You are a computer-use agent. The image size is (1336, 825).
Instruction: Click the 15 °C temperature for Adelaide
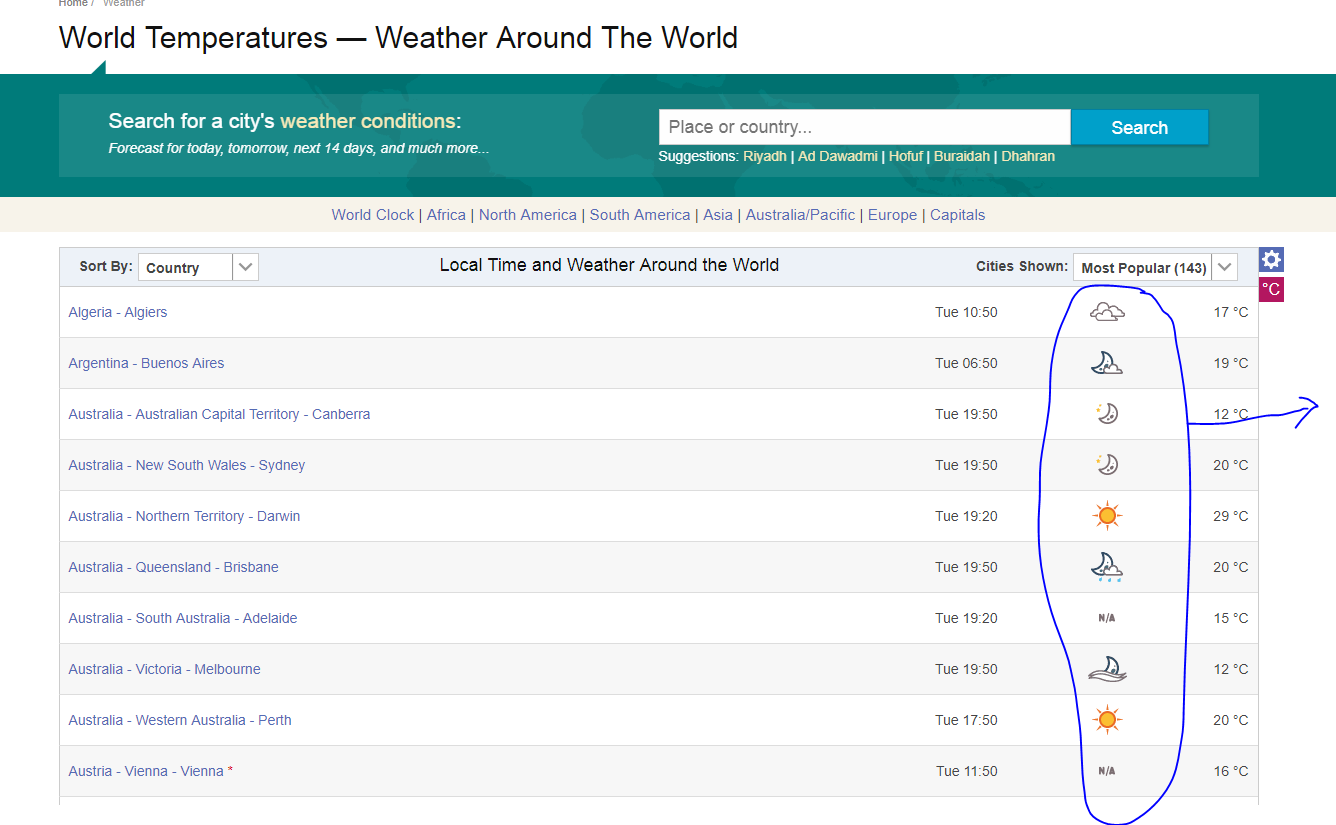(1231, 618)
